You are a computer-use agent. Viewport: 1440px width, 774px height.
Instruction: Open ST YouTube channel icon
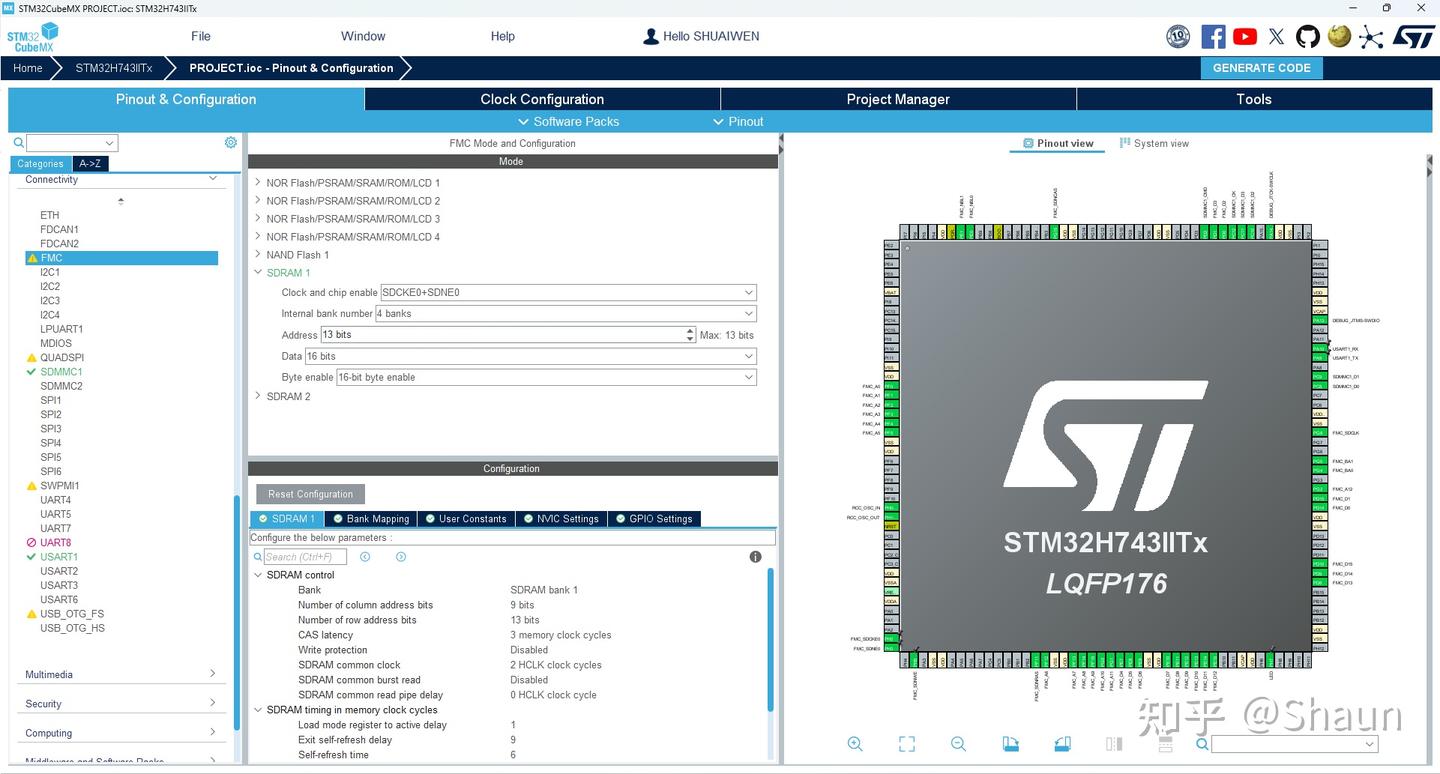(1245, 37)
